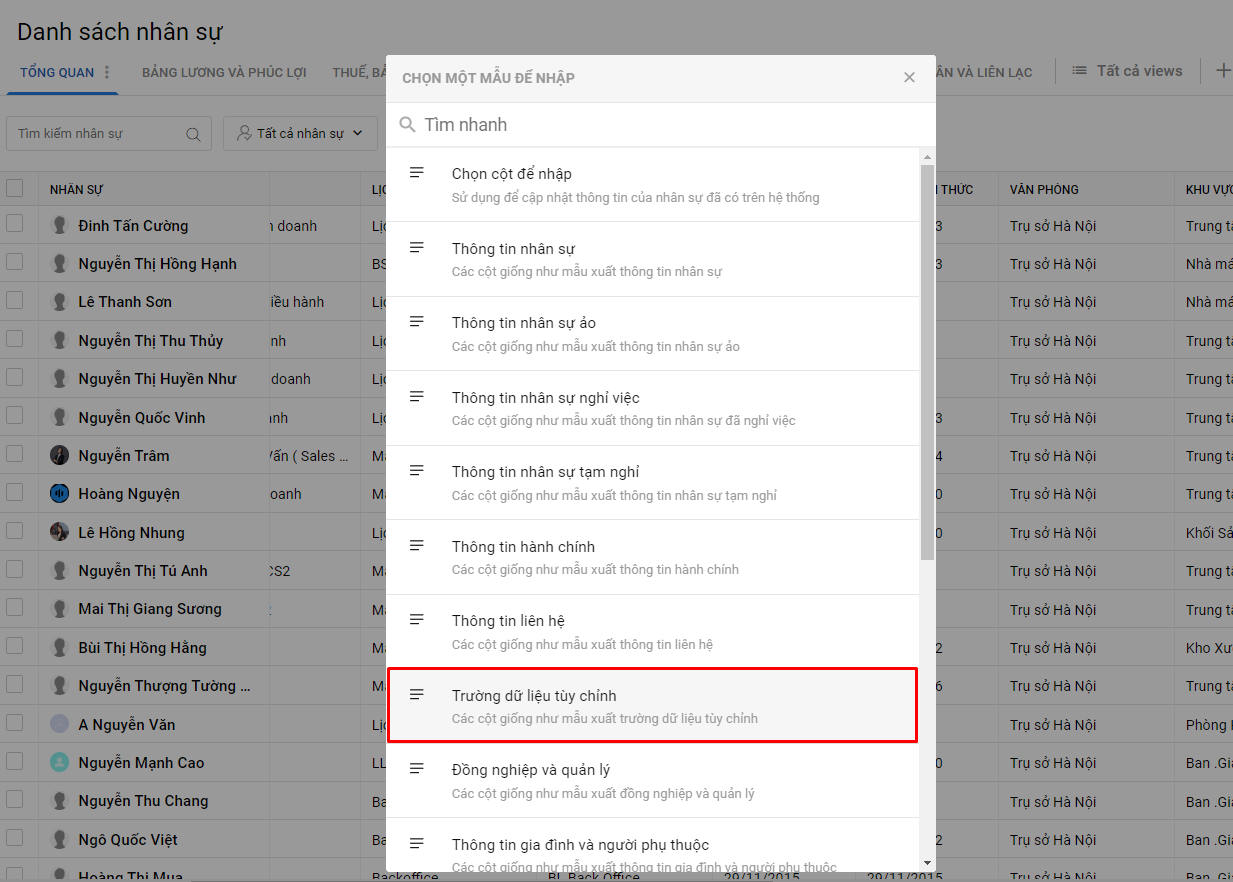Add a new view with plus icon
The width and height of the screenshot is (1233, 882).
(1223, 70)
